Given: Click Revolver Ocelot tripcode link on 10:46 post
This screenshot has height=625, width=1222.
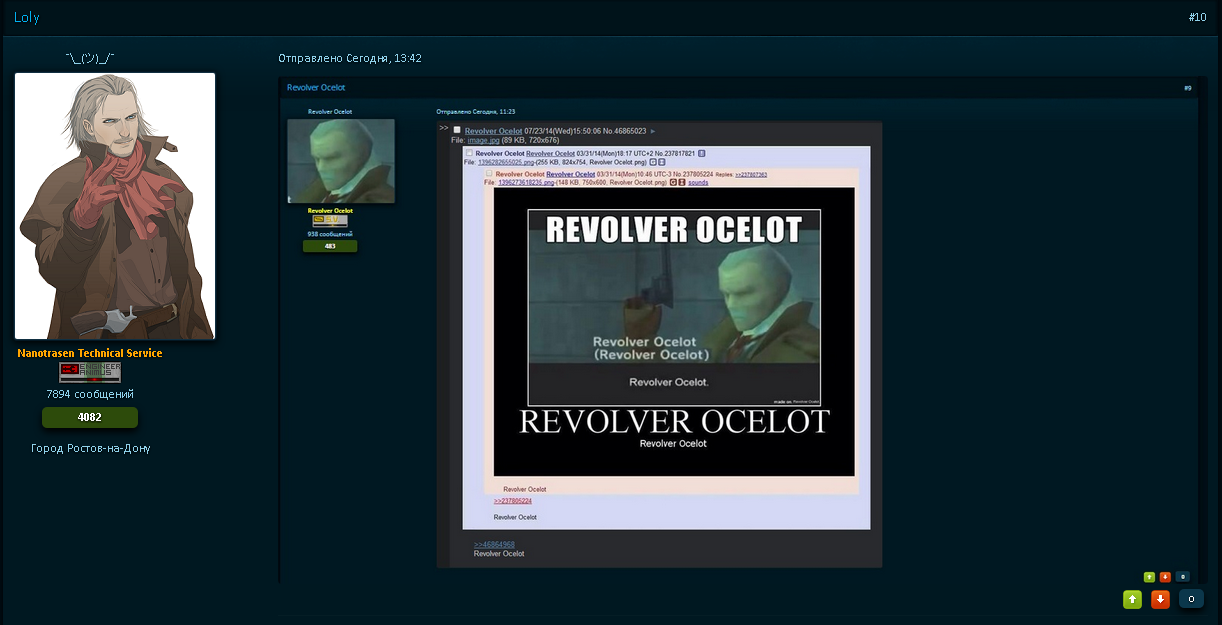Looking at the screenshot, I should pos(570,174).
